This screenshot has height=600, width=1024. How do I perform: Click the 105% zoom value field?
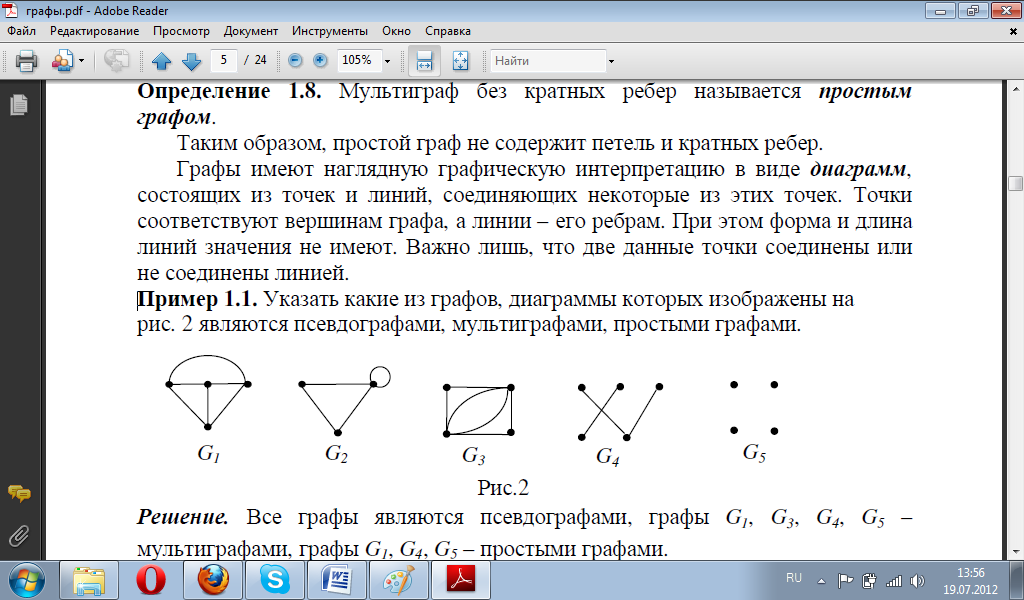point(358,60)
